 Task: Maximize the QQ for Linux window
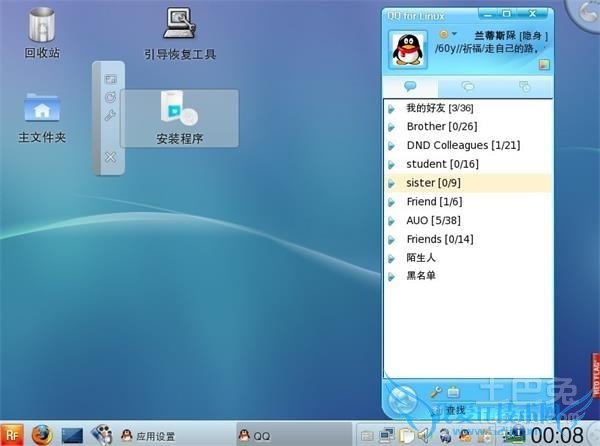coord(506,14)
